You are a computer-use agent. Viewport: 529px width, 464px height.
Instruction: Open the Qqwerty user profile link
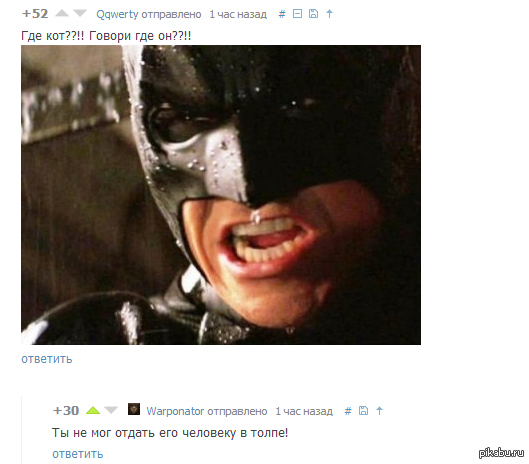tap(117, 14)
